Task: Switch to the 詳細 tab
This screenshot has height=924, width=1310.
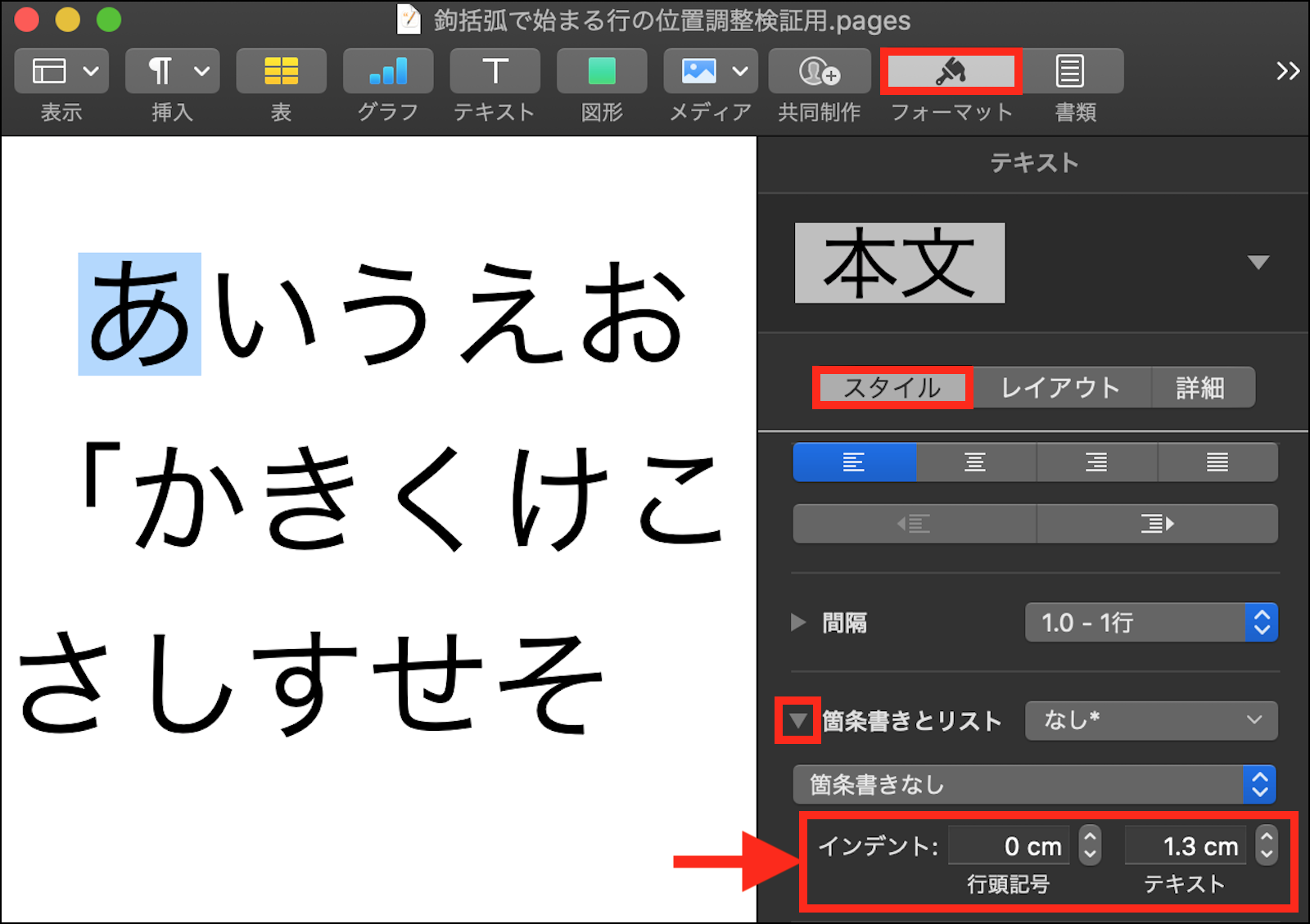Action: pos(1201,388)
